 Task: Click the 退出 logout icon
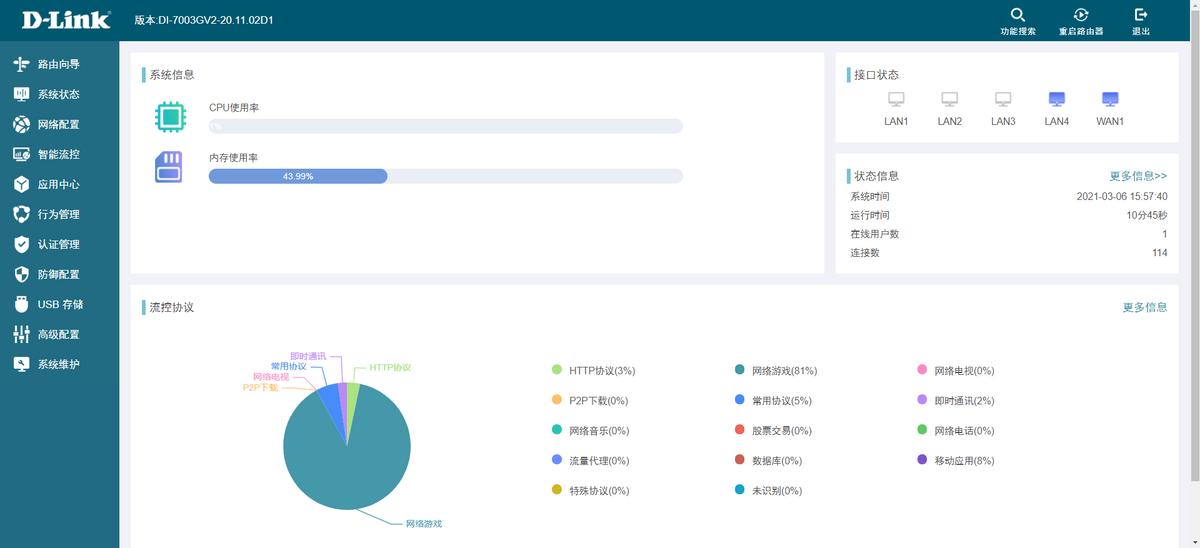coord(1140,15)
